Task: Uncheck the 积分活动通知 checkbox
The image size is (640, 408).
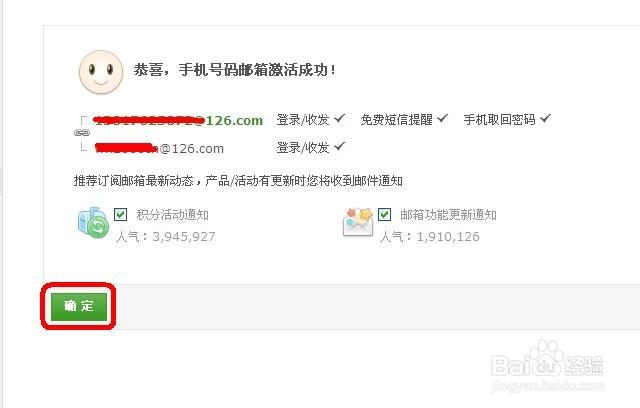Action: tap(120, 214)
